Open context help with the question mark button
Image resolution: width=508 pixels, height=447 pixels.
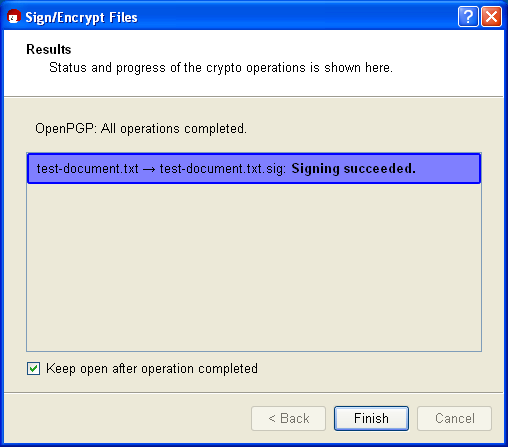tap(468, 17)
